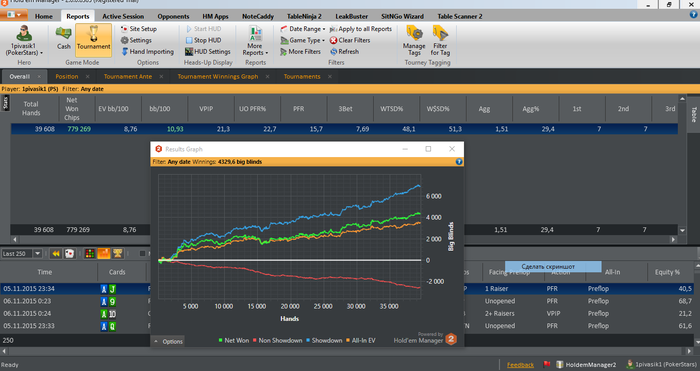Screen dimensions: 700x371
Task: Click the stats table horizontal scrollbar
Action: click(344, 239)
